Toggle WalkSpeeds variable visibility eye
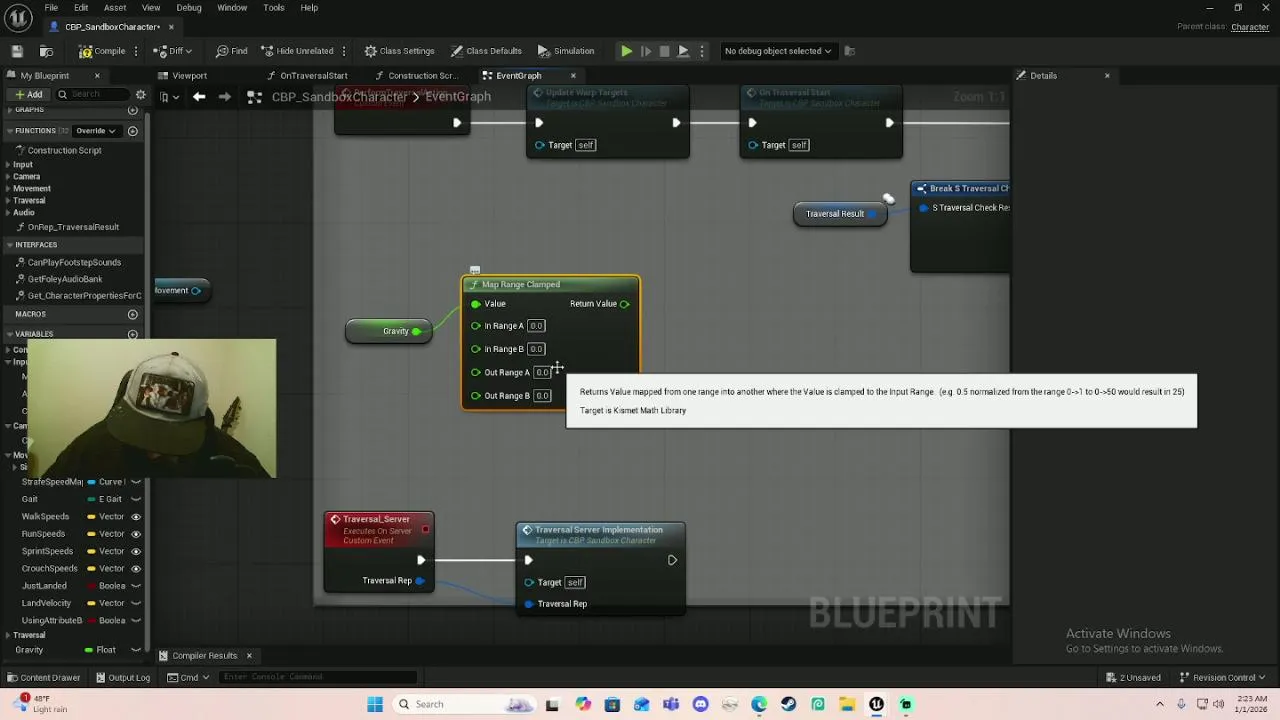 pos(136,517)
